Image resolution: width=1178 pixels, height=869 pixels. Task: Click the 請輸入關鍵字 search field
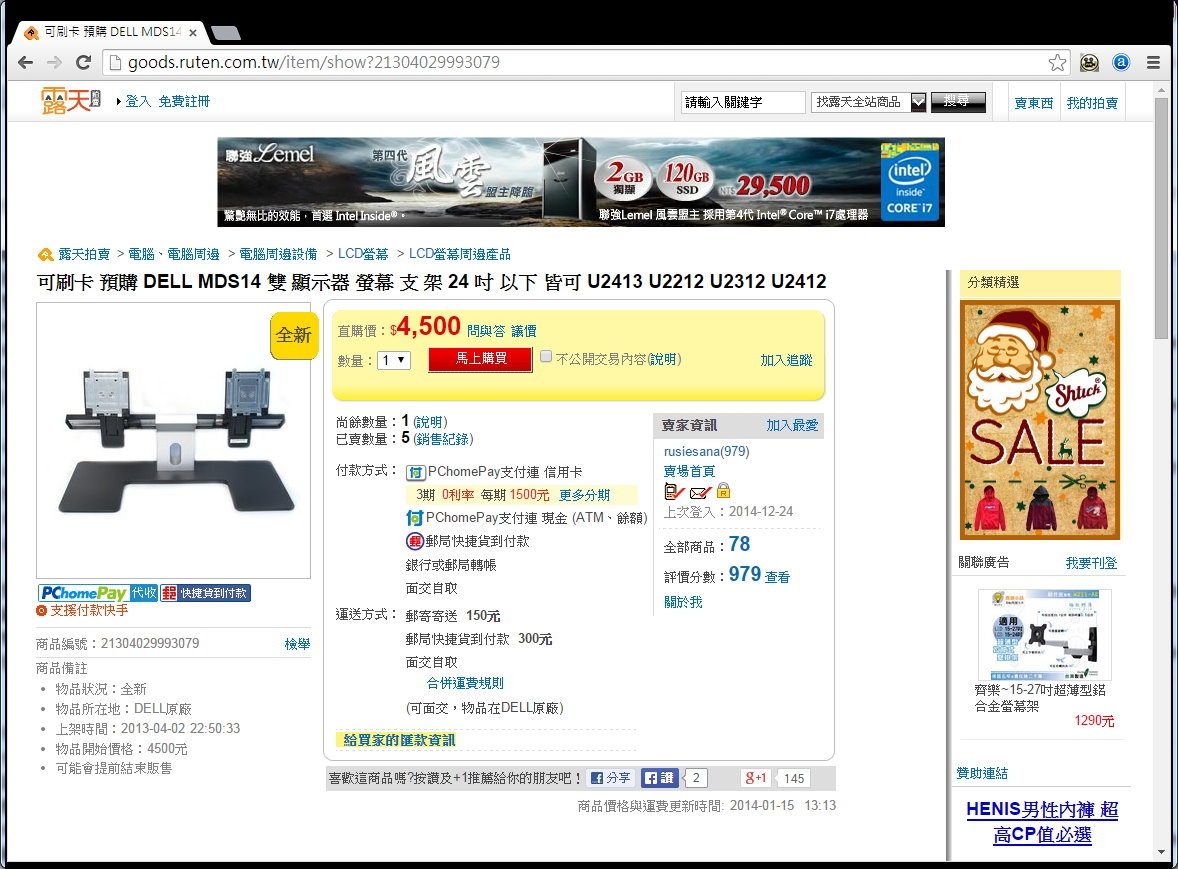pos(743,102)
